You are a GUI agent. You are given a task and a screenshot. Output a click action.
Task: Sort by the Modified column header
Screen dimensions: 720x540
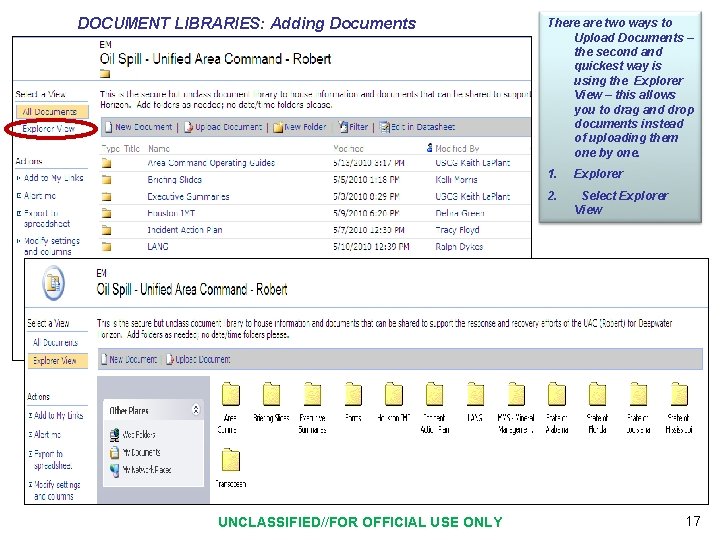tap(349, 149)
